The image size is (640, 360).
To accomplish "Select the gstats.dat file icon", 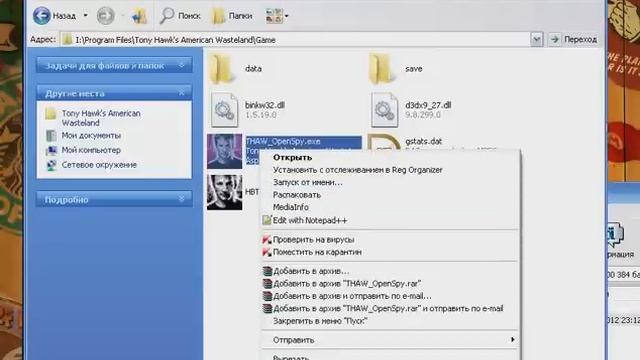I will coord(384,143).
